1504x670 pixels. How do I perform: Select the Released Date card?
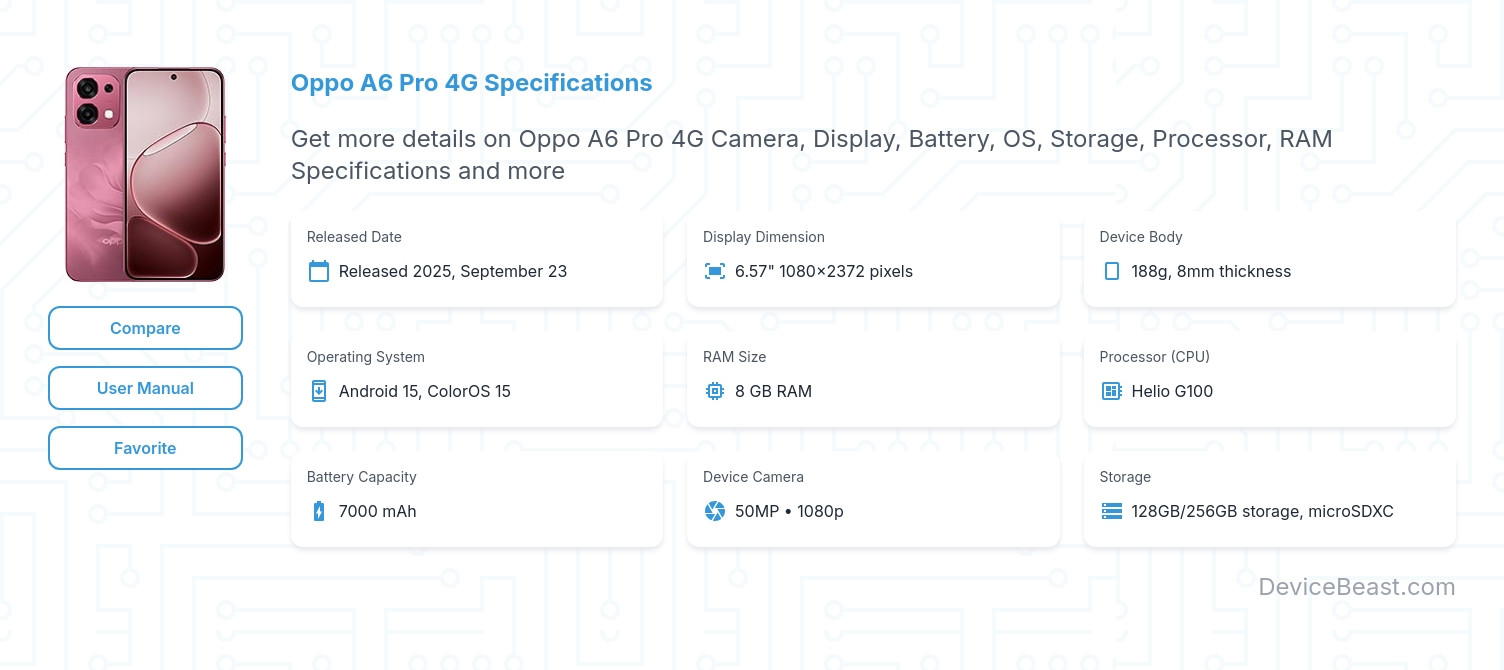click(477, 257)
